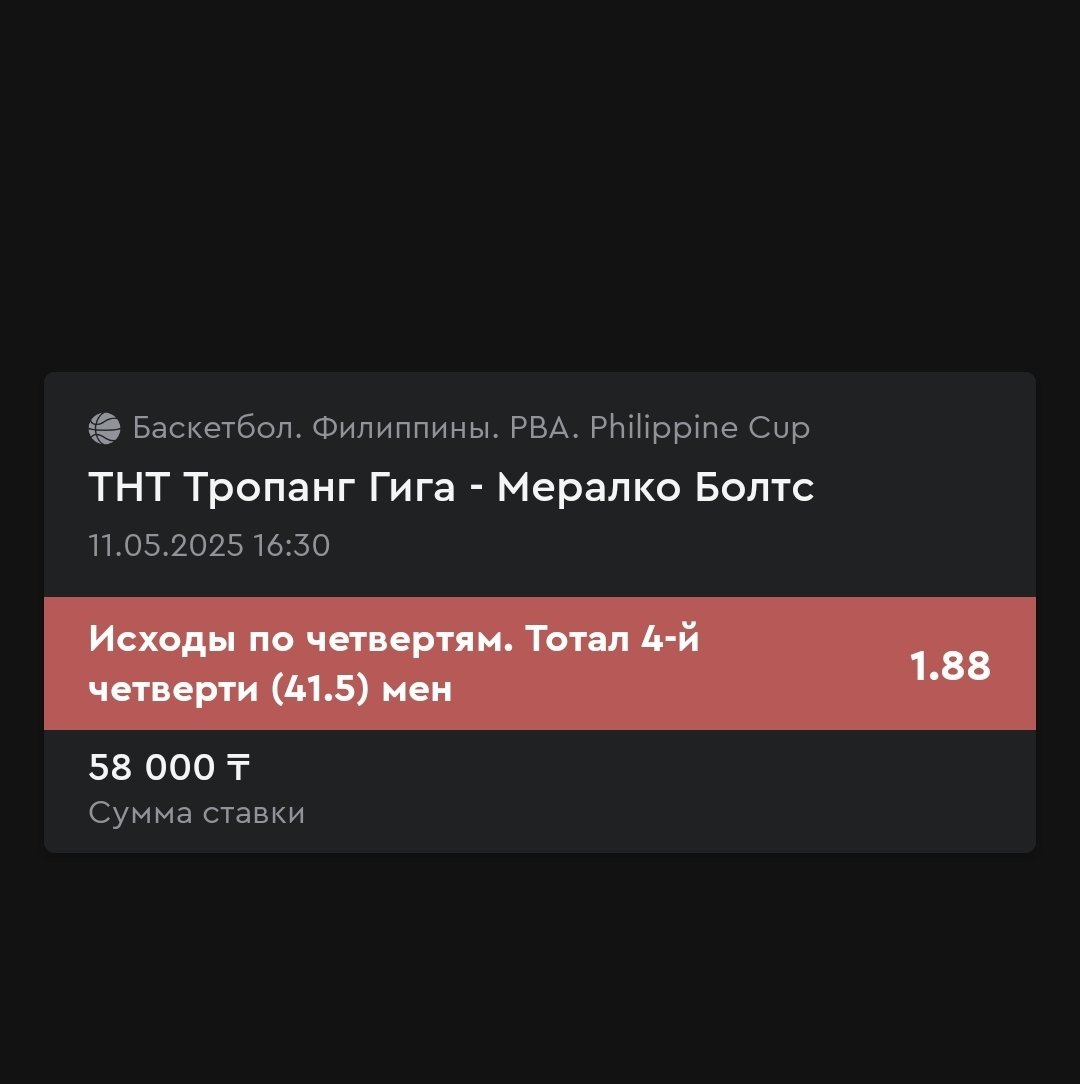
Task: Tap the 1.88 odds value
Action: (x=950, y=666)
